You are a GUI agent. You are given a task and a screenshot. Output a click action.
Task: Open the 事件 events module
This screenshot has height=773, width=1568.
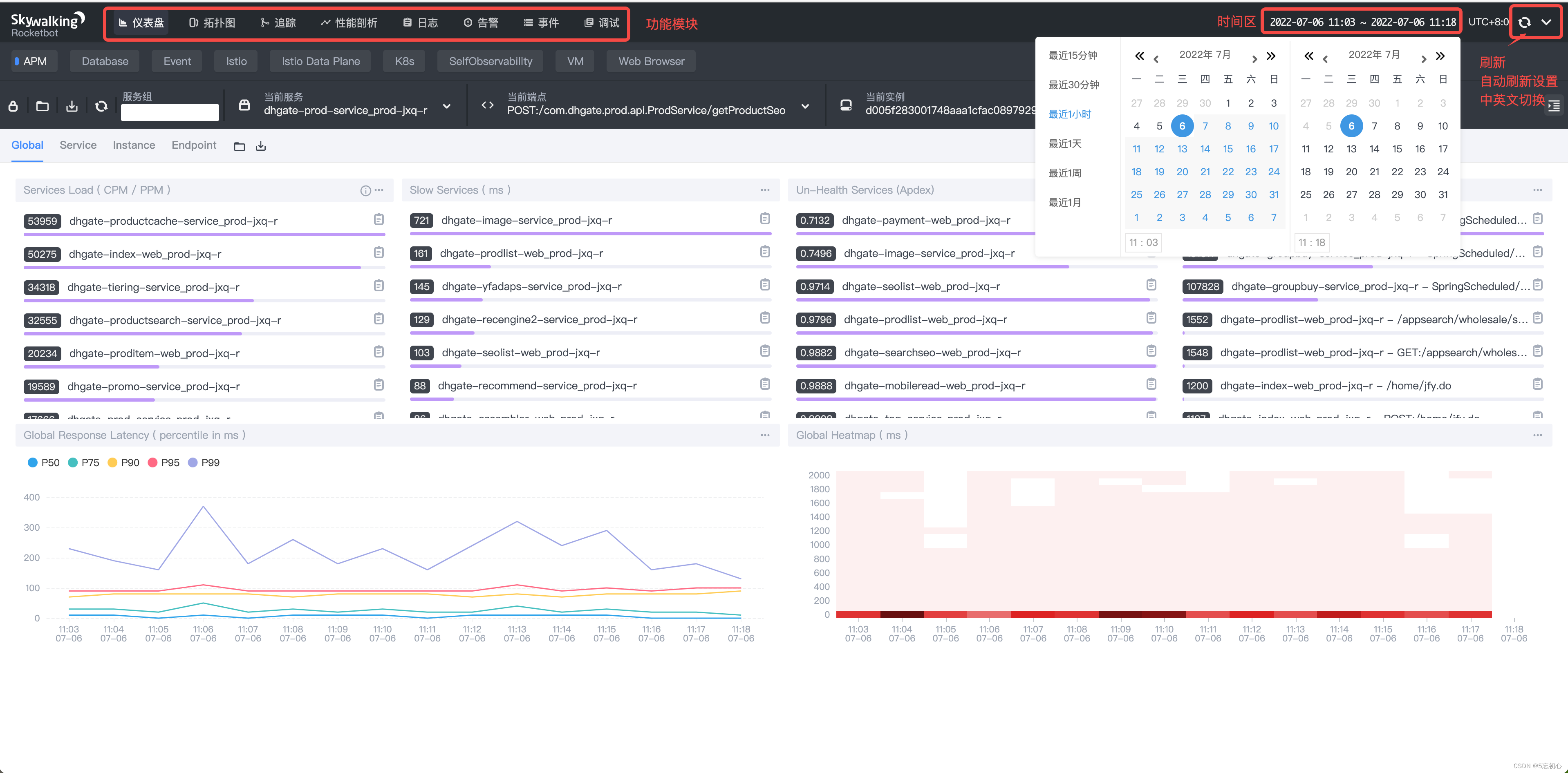click(x=541, y=23)
